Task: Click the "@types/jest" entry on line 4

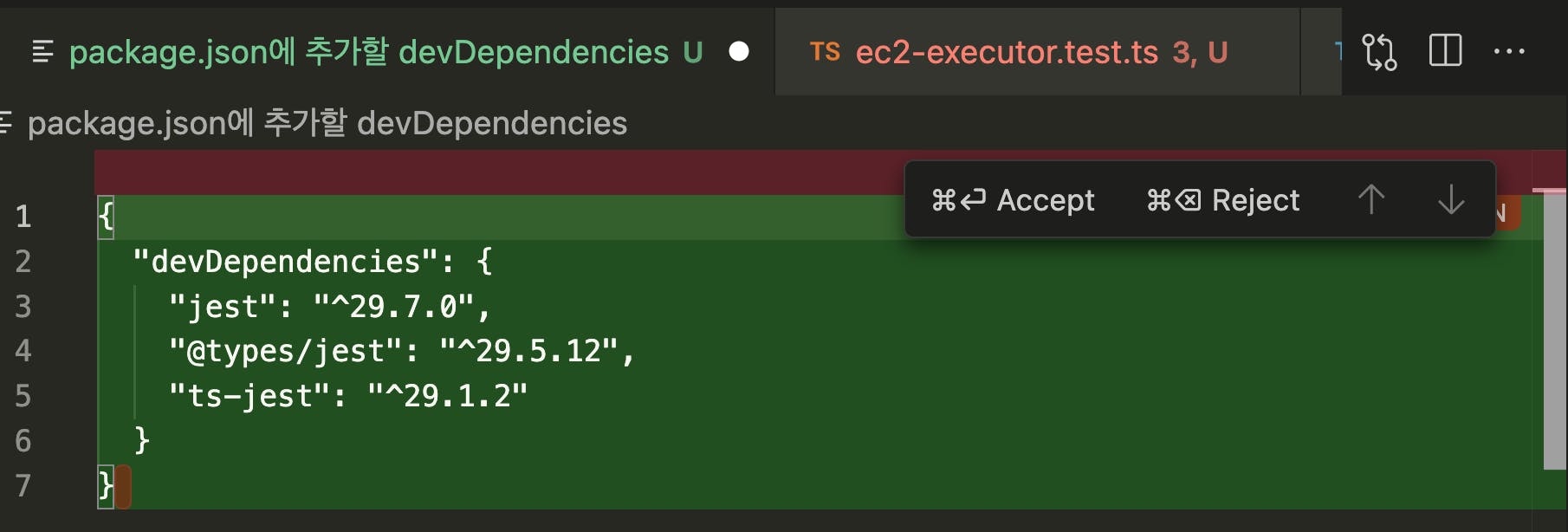Action: (x=286, y=352)
